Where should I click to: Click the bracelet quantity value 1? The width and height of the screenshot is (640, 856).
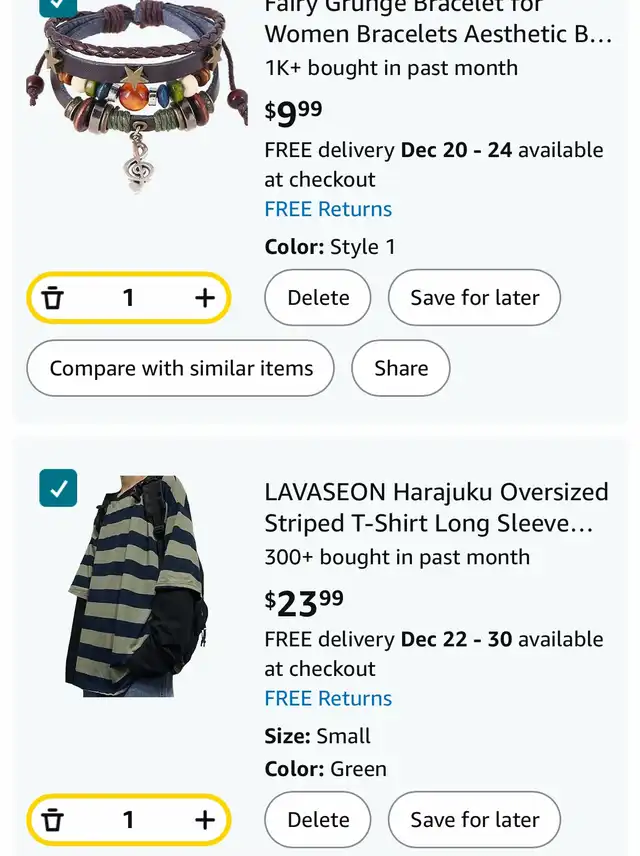[128, 298]
